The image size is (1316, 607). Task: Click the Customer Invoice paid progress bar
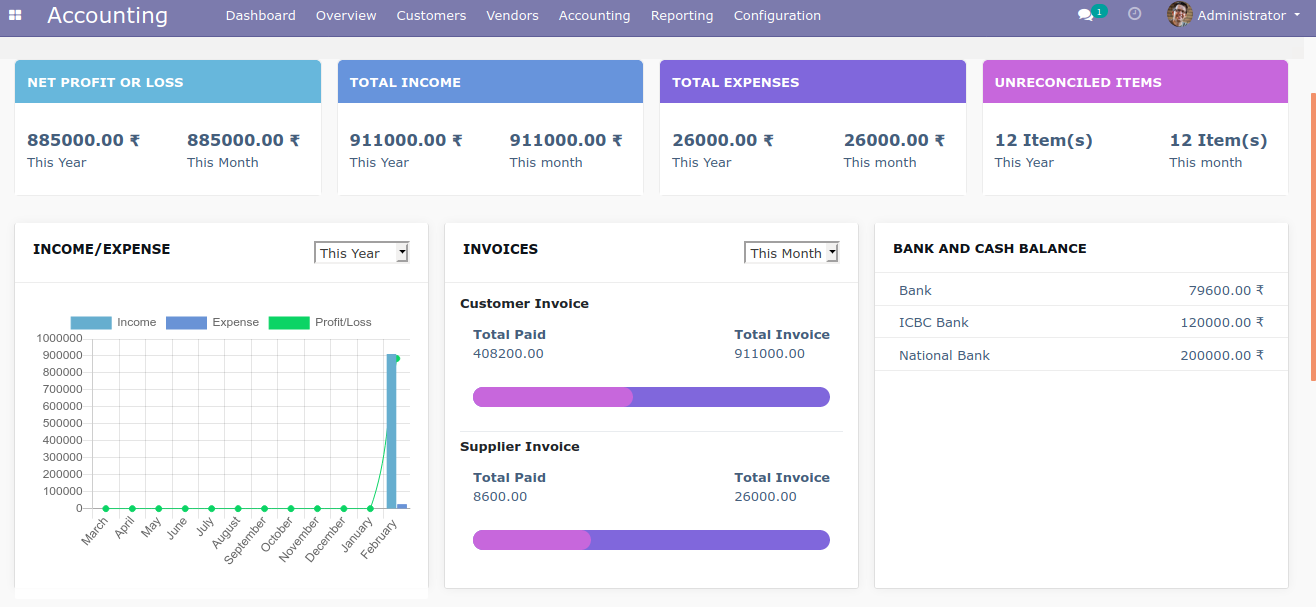(x=552, y=397)
